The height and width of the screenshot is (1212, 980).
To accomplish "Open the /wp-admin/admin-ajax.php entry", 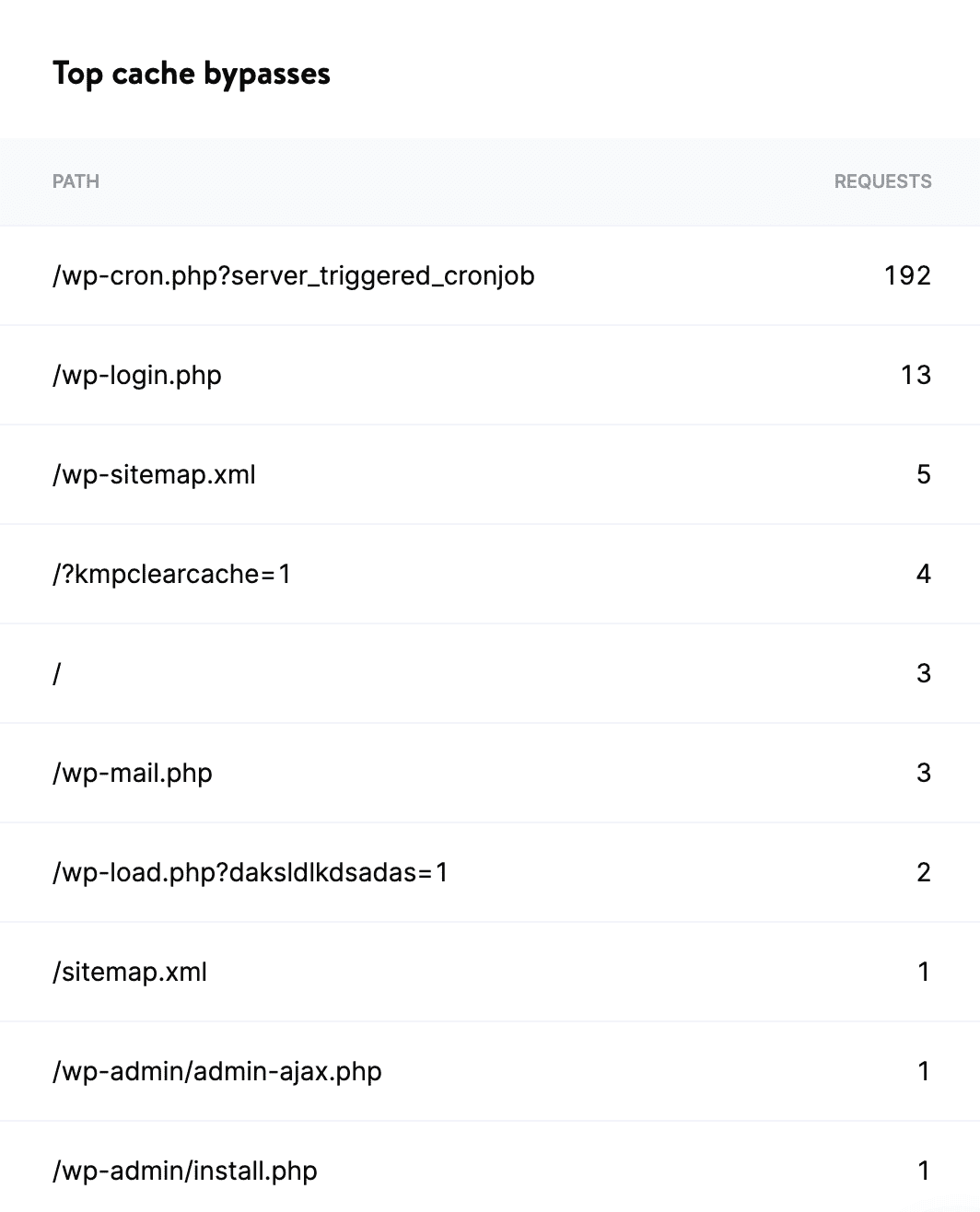I will 218,1071.
